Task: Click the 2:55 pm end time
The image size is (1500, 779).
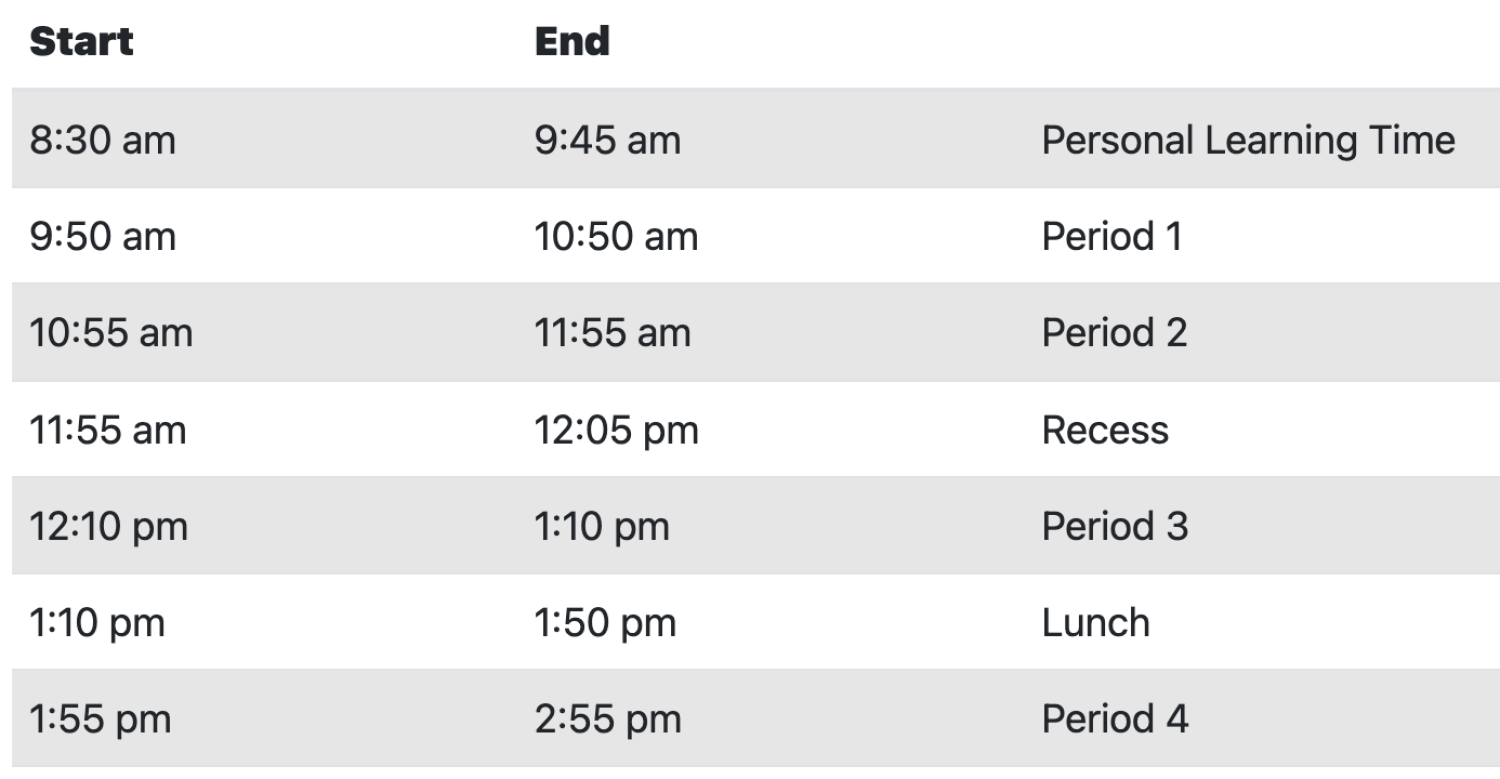Action: click(x=607, y=719)
